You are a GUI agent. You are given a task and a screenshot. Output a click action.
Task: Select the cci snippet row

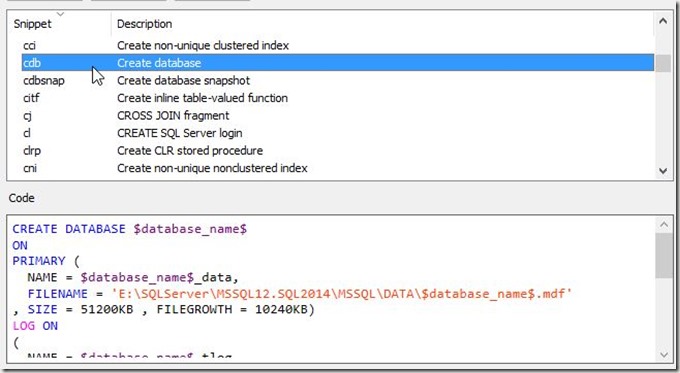337,46
